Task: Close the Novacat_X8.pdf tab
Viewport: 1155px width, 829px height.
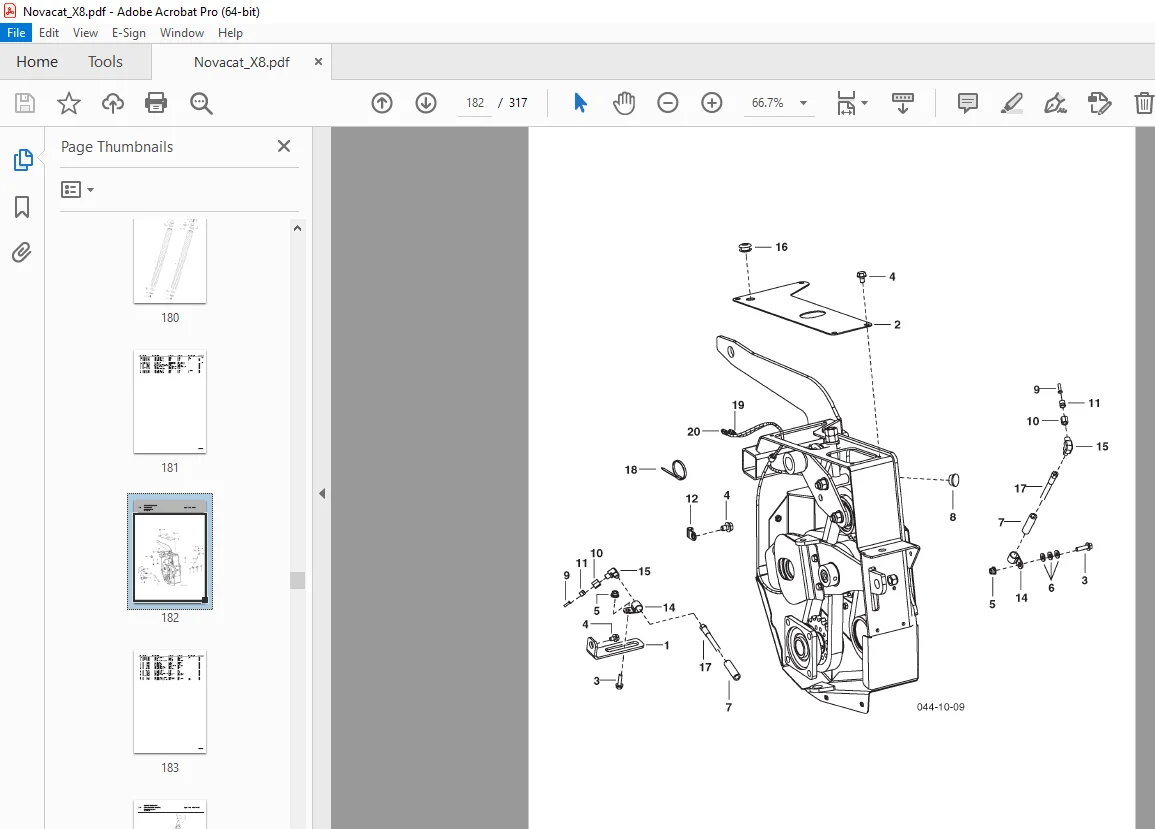Action: click(318, 62)
